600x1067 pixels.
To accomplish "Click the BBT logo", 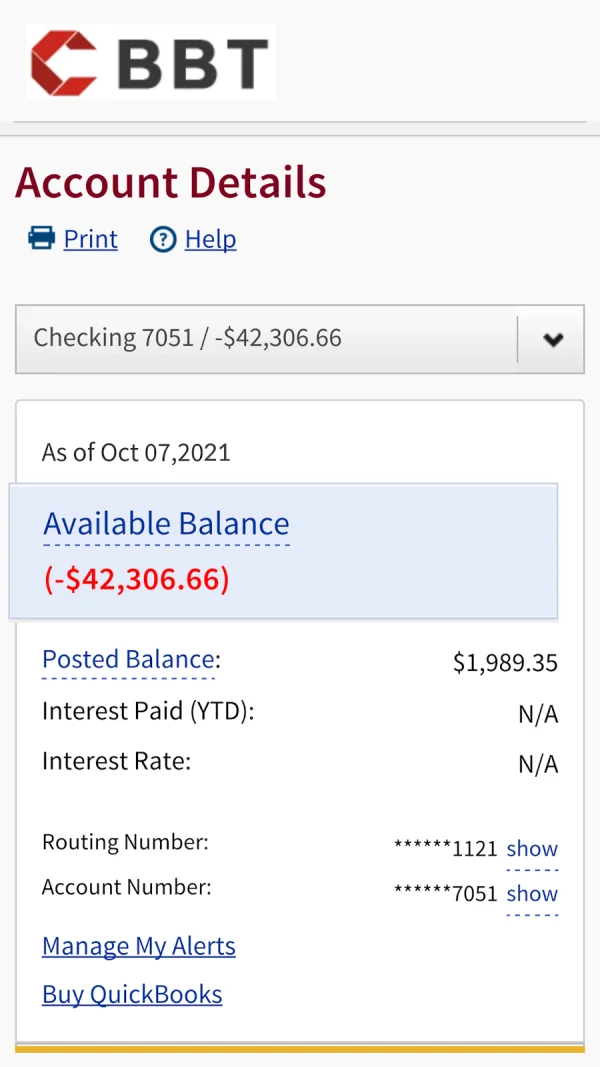I will 151,62.
